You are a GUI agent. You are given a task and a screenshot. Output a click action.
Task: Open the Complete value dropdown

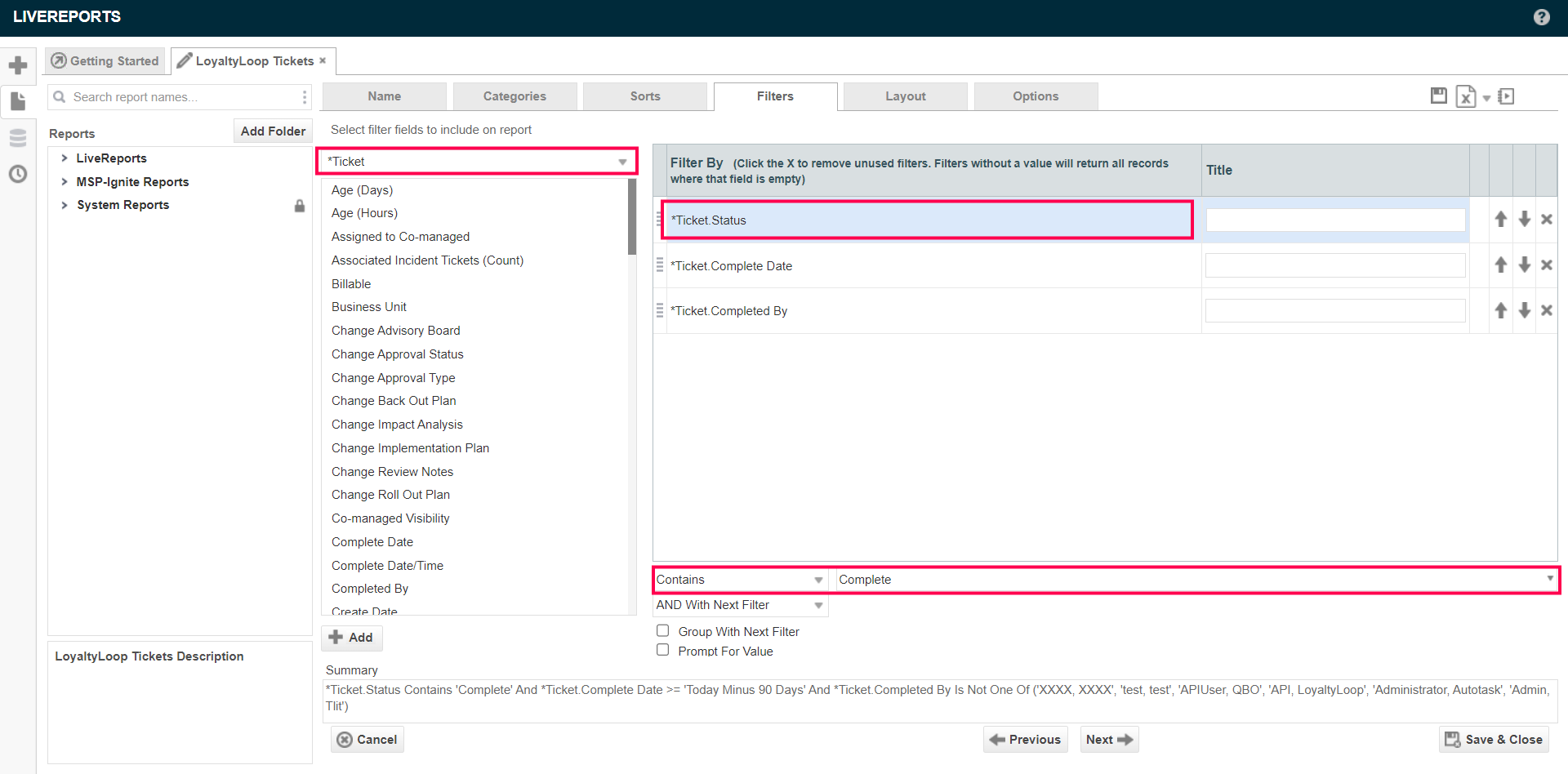tap(1196, 580)
